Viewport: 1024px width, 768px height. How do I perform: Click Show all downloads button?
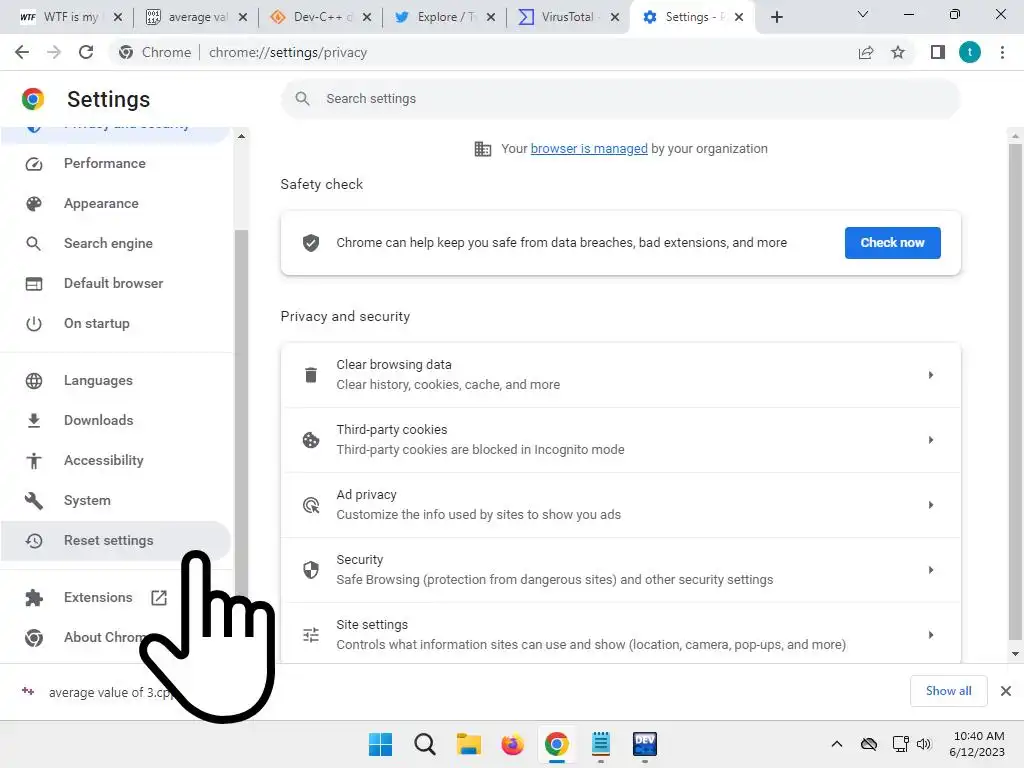948,691
